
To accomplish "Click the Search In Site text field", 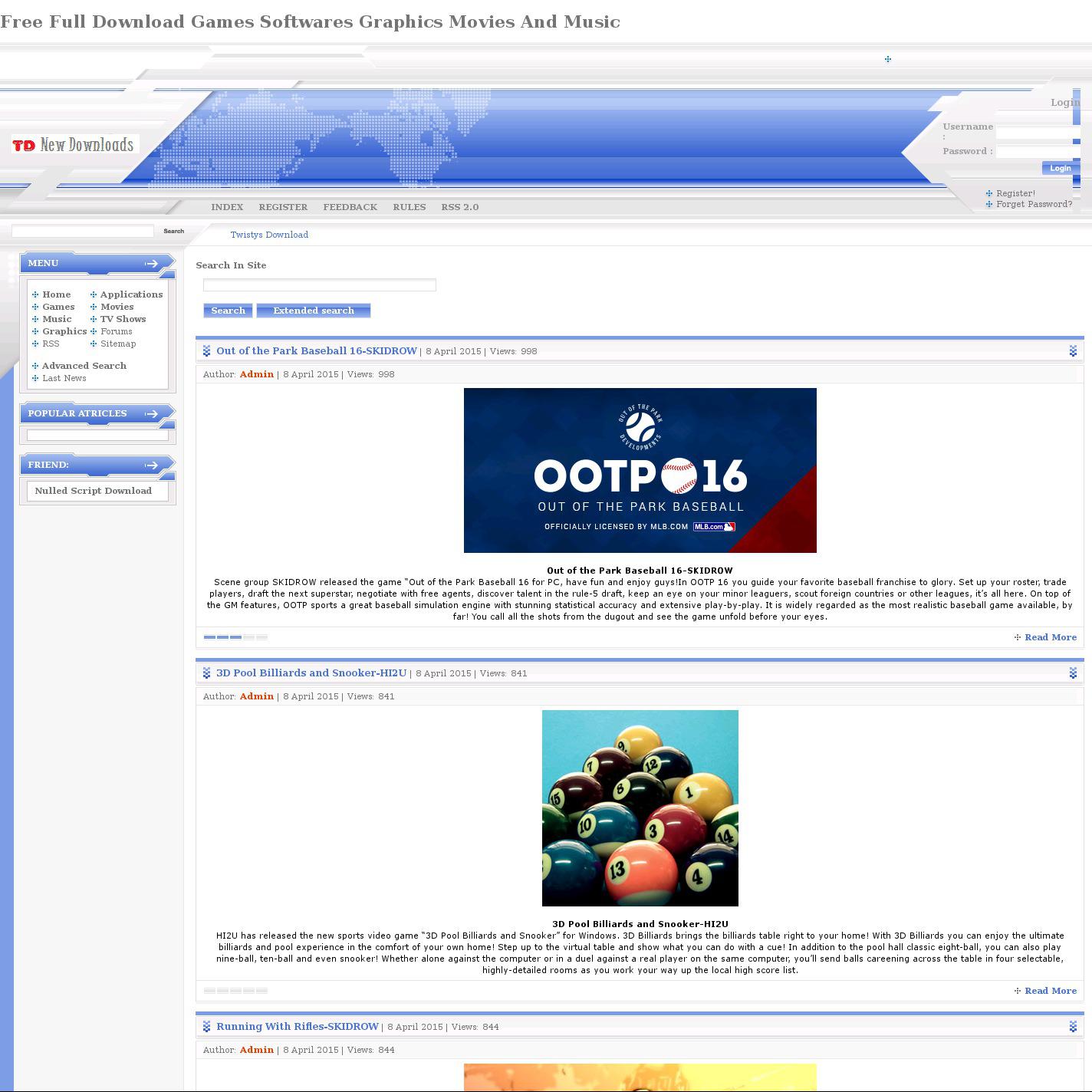I will 319,285.
